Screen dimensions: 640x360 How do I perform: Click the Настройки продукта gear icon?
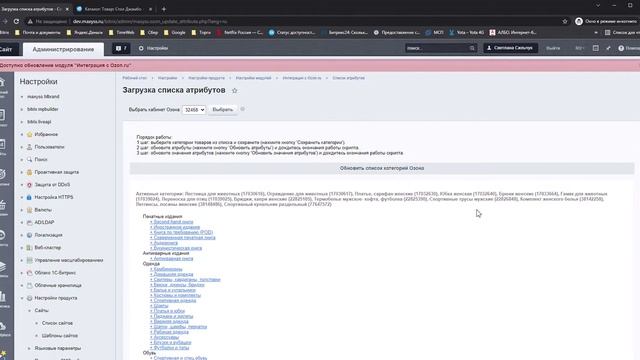coord(29,298)
